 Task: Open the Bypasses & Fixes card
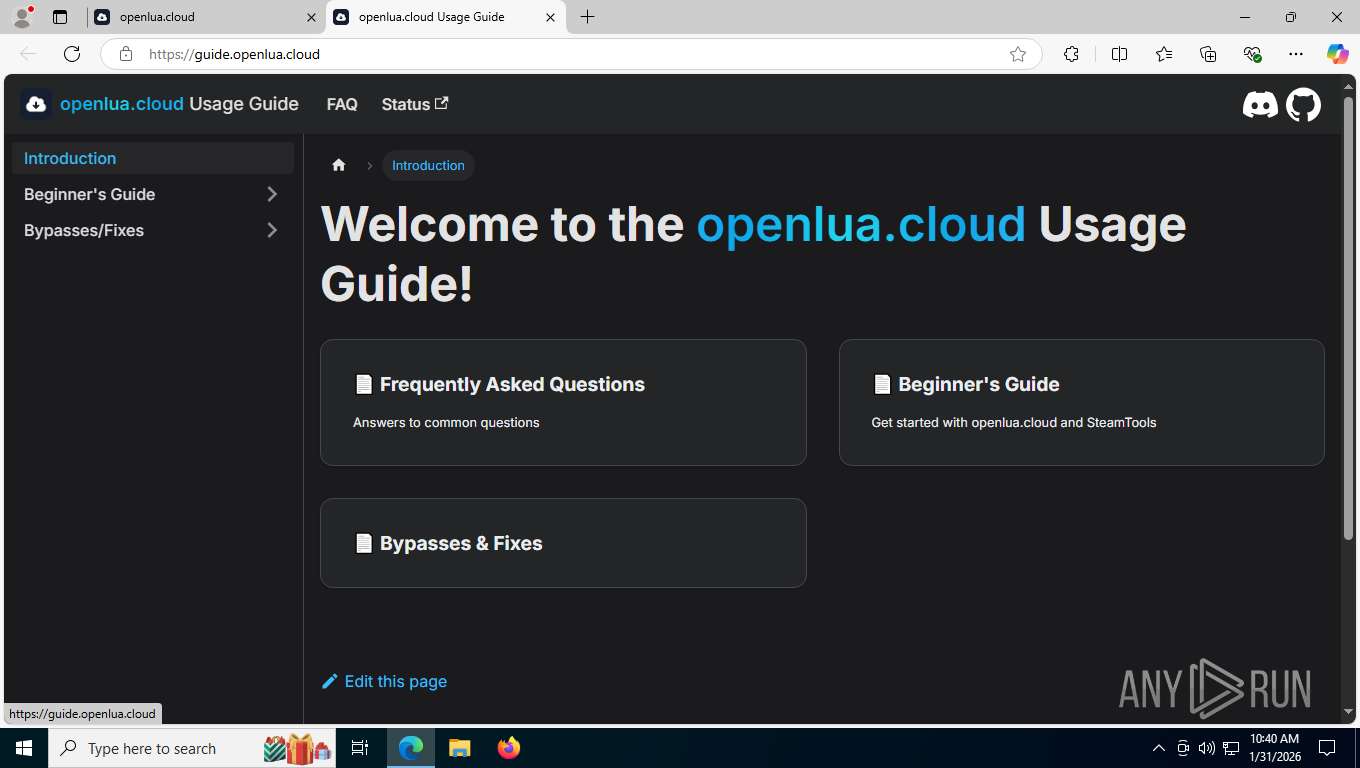tap(563, 543)
